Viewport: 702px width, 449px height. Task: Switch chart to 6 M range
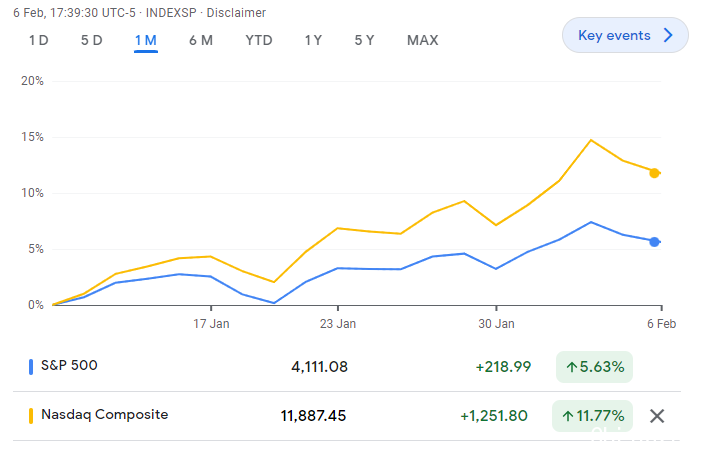coord(201,40)
